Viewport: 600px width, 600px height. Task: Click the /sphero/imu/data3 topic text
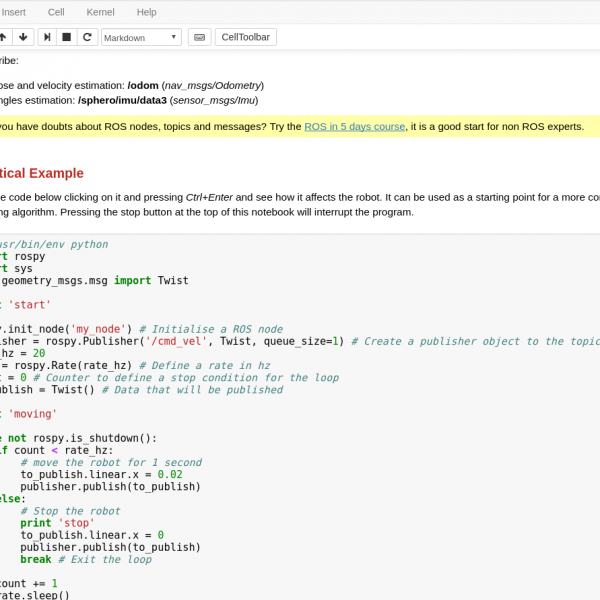[122, 100]
